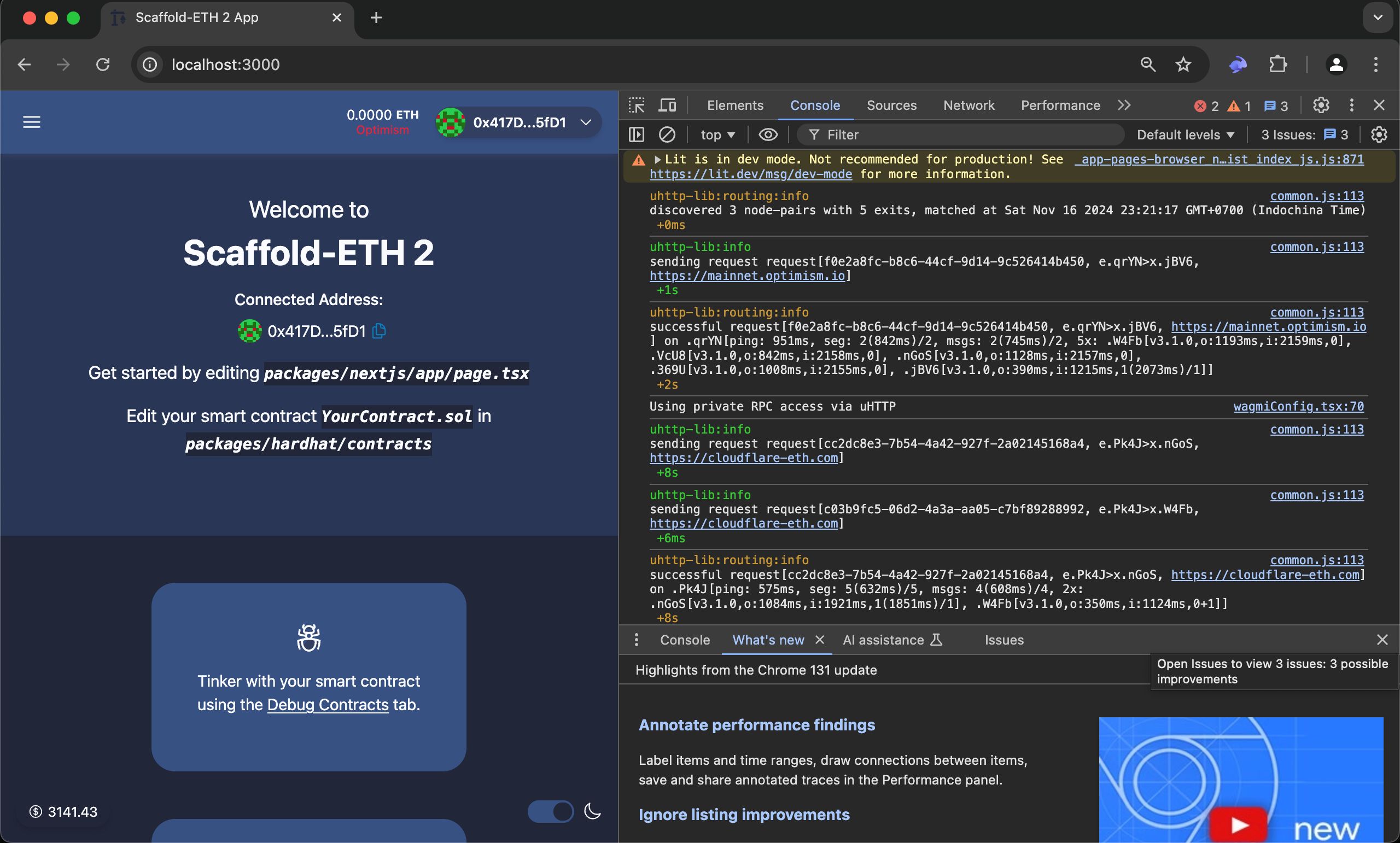Click the moon dark mode icon
1400x843 pixels.
pos(593,811)
